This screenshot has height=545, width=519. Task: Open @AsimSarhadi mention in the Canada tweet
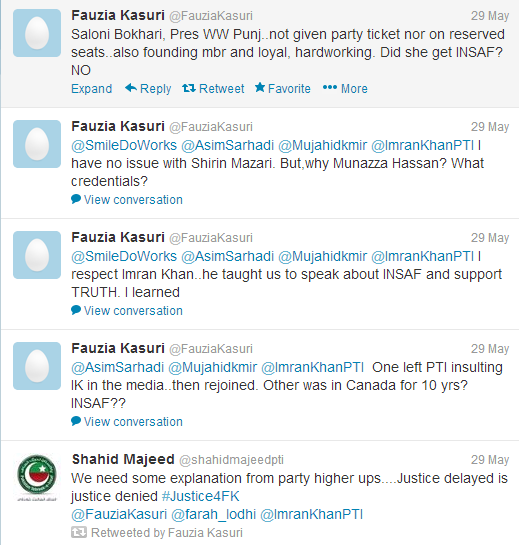coord(117,367)
